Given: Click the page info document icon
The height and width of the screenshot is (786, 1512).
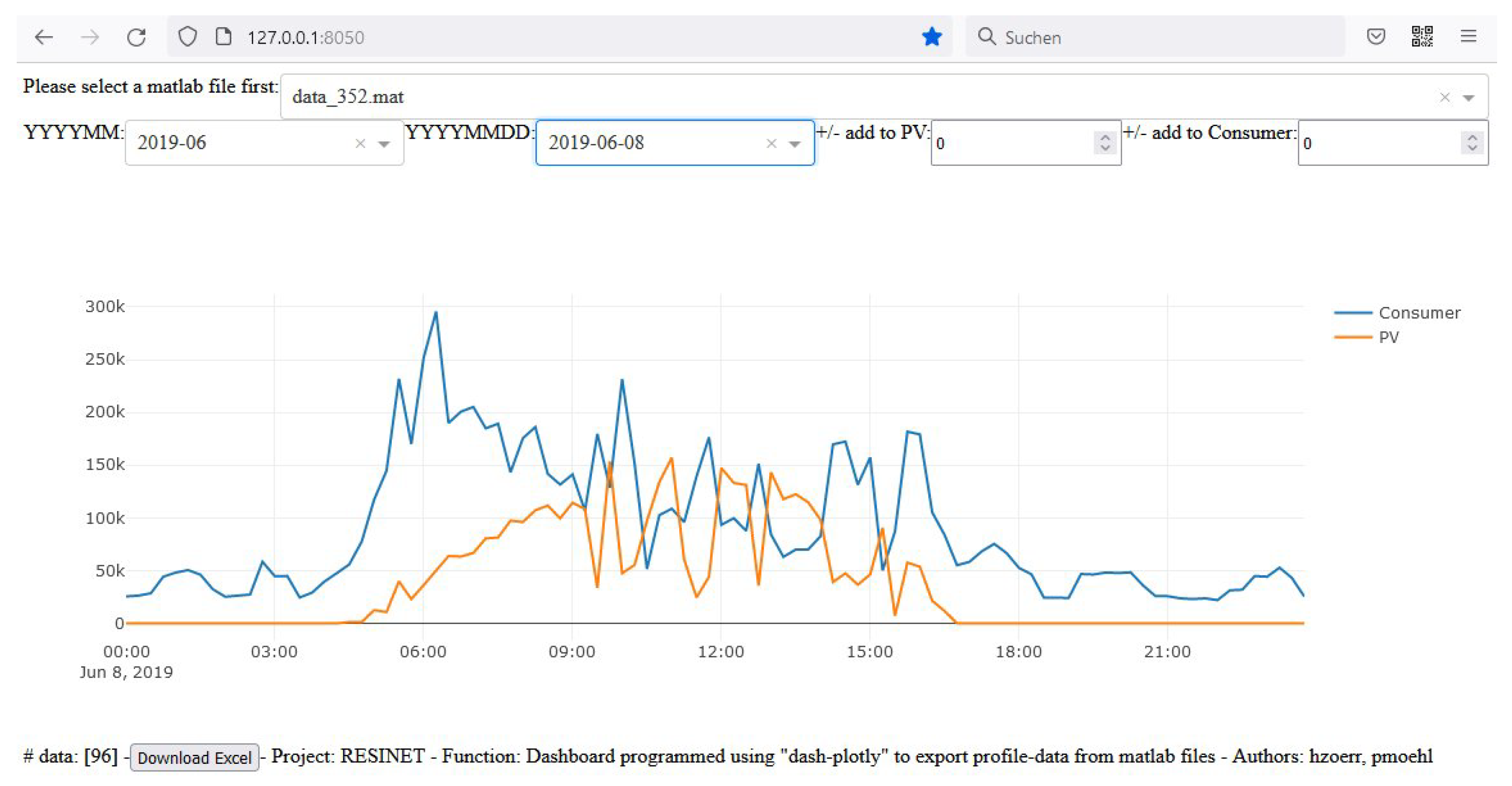Looking at the screenshot, I should pos(223,37).
